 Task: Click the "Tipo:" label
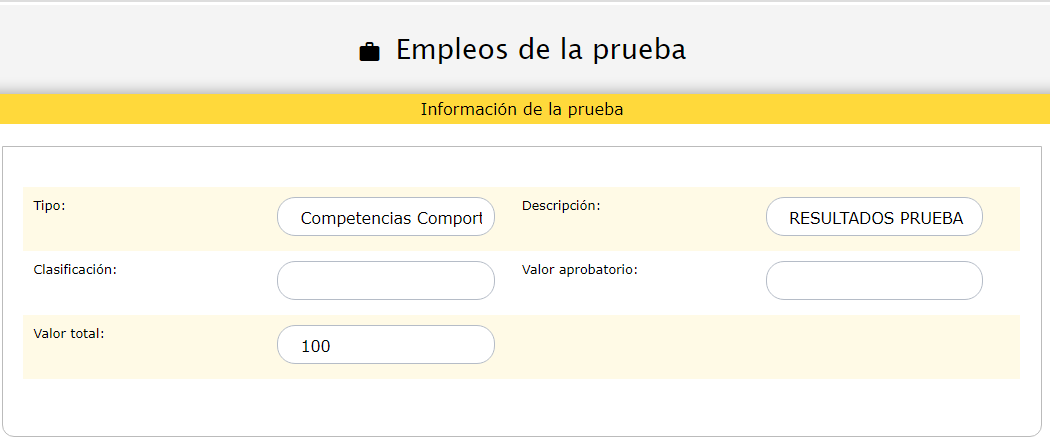click(49, 205)
